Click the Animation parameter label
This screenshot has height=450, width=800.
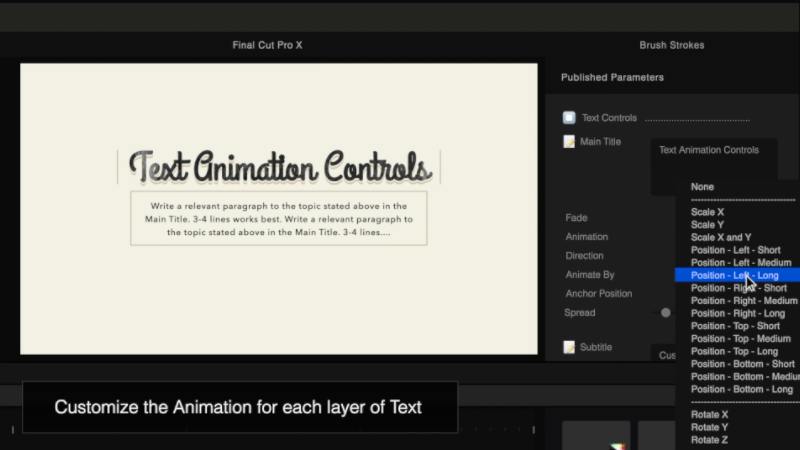[586, 237]
